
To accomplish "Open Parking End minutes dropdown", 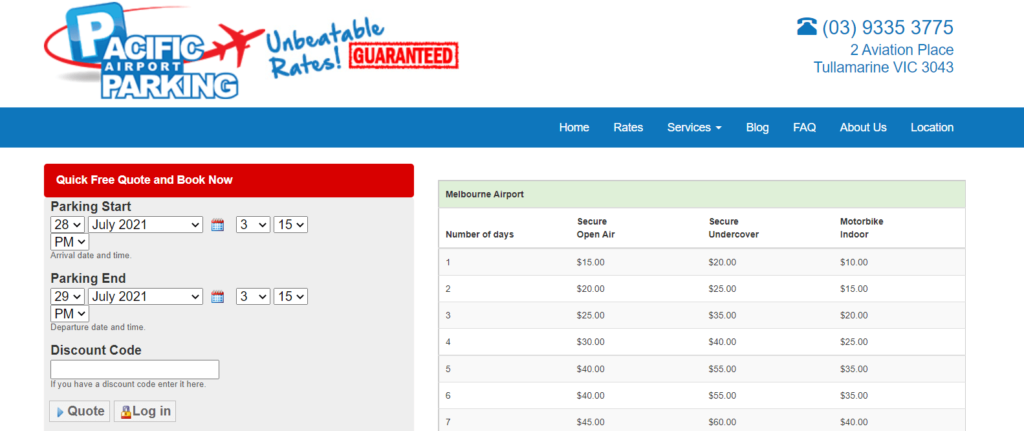I will [291, 296].
